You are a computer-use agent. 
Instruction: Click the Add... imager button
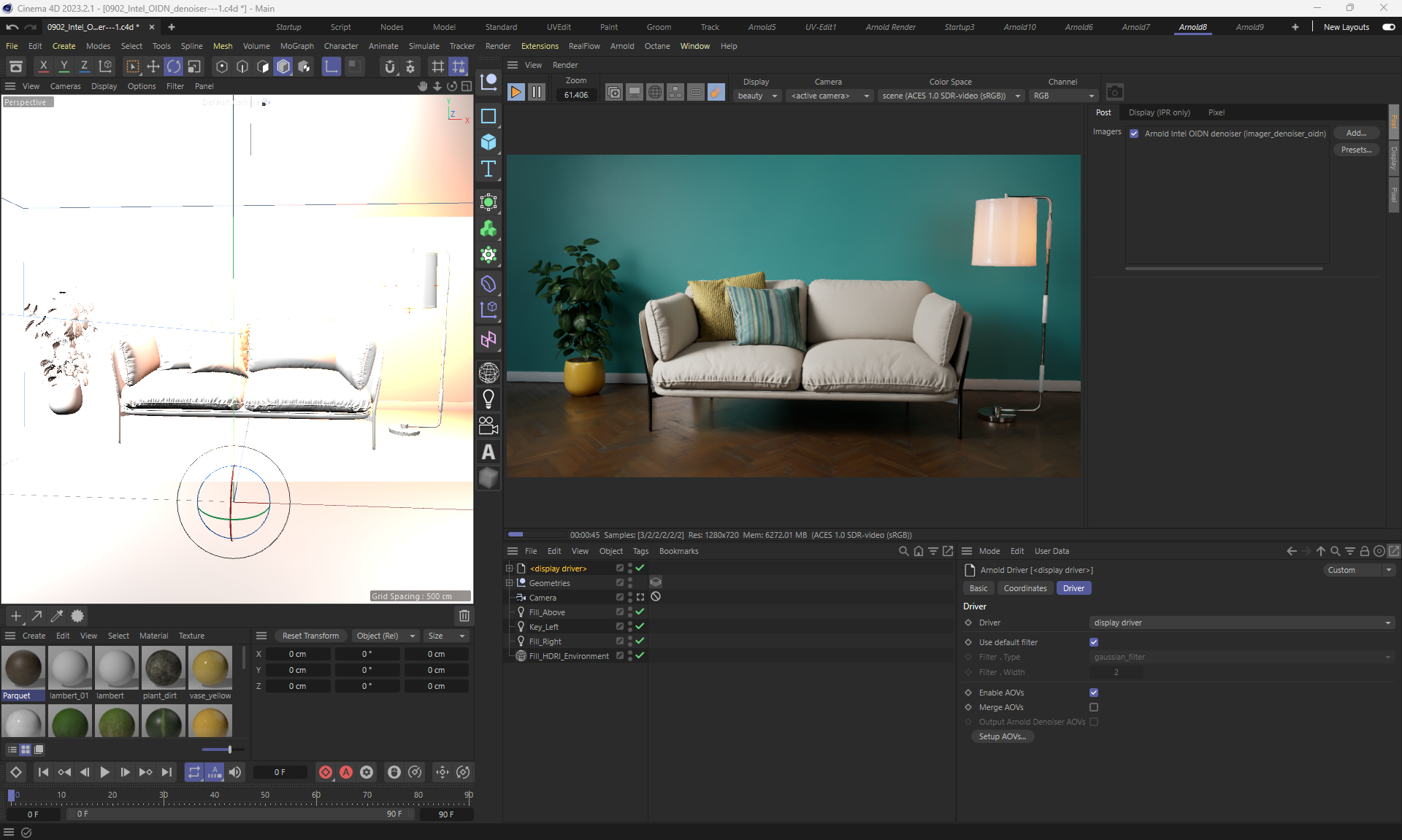tap(1355, 133)
